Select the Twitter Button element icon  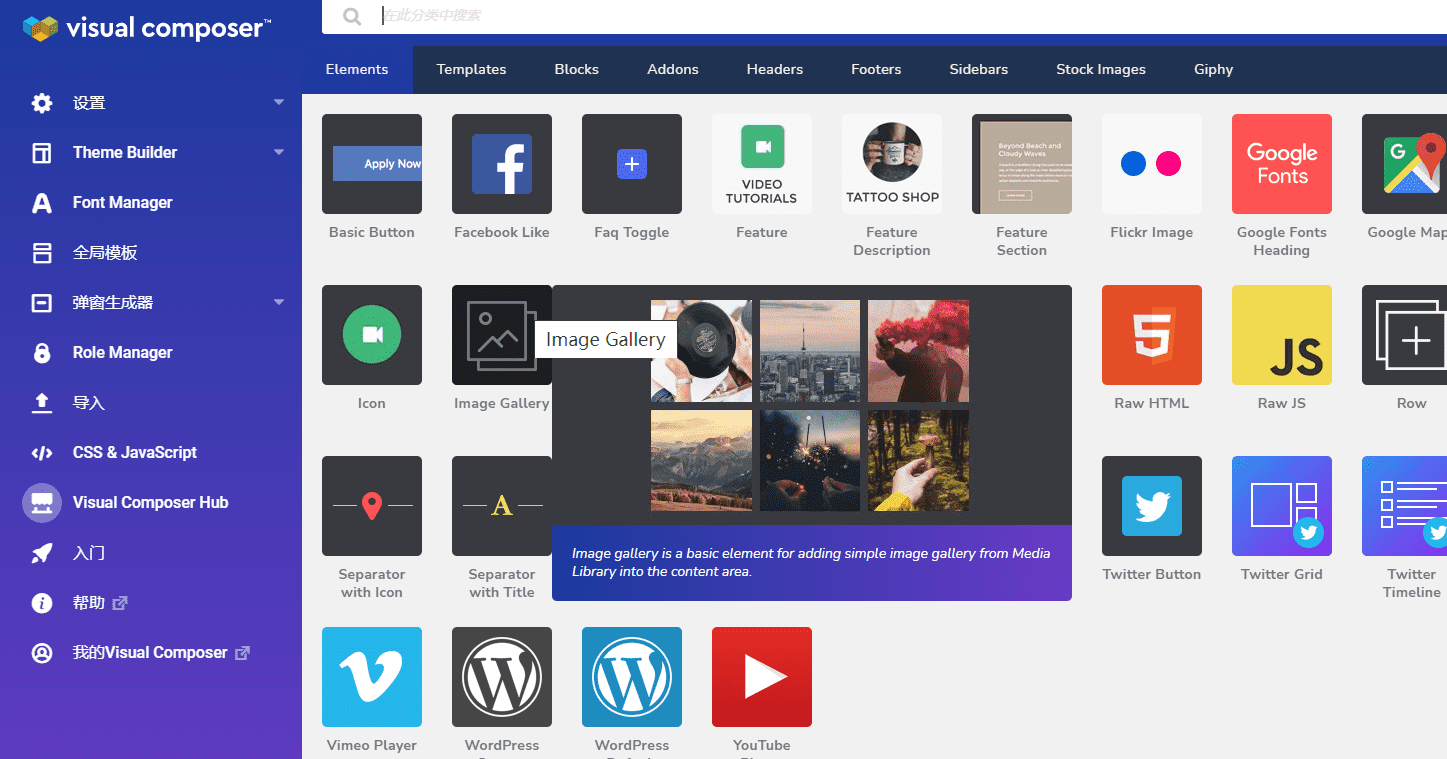pos(1152,506)
